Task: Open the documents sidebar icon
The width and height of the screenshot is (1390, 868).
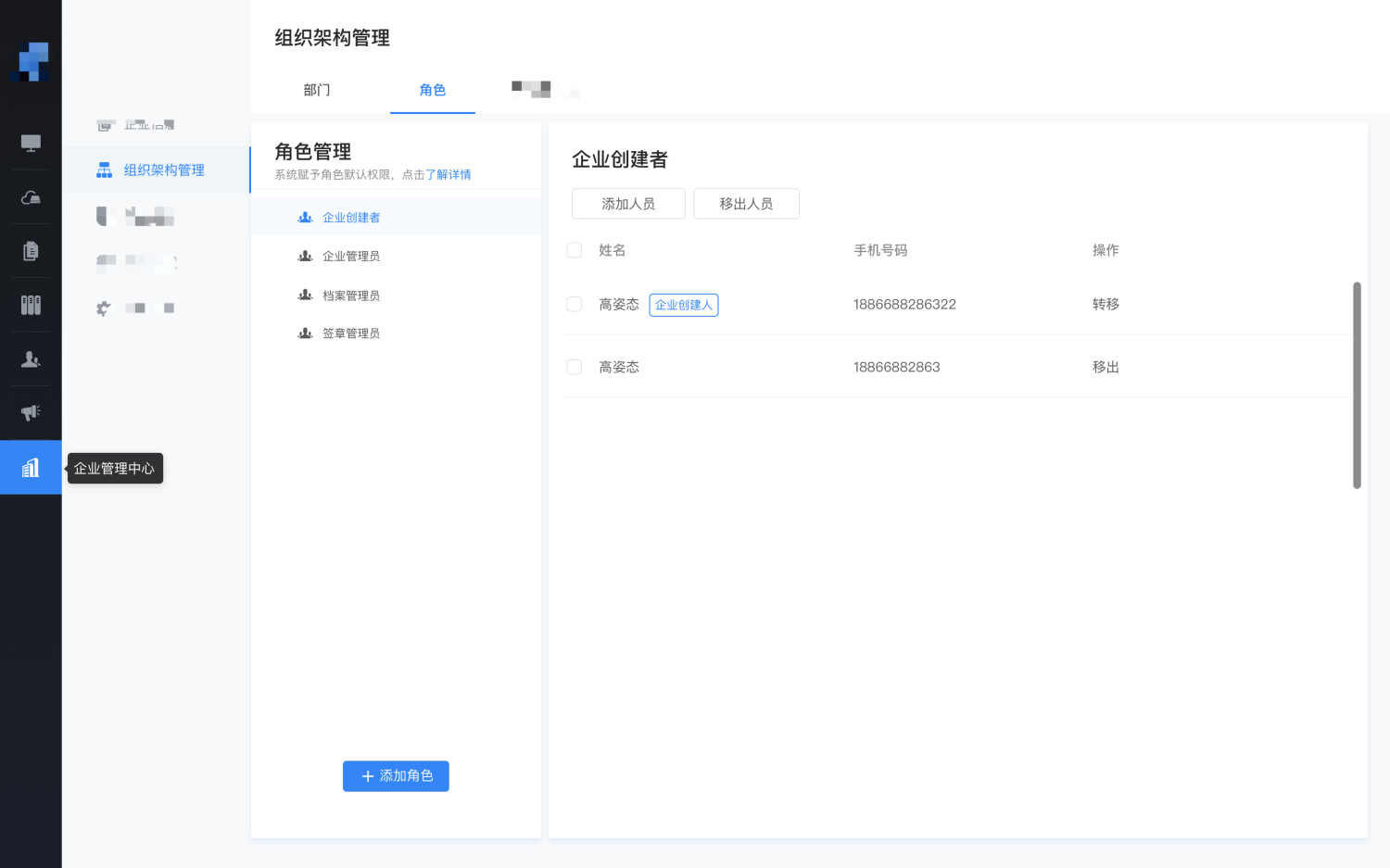Action: point(31,251)
